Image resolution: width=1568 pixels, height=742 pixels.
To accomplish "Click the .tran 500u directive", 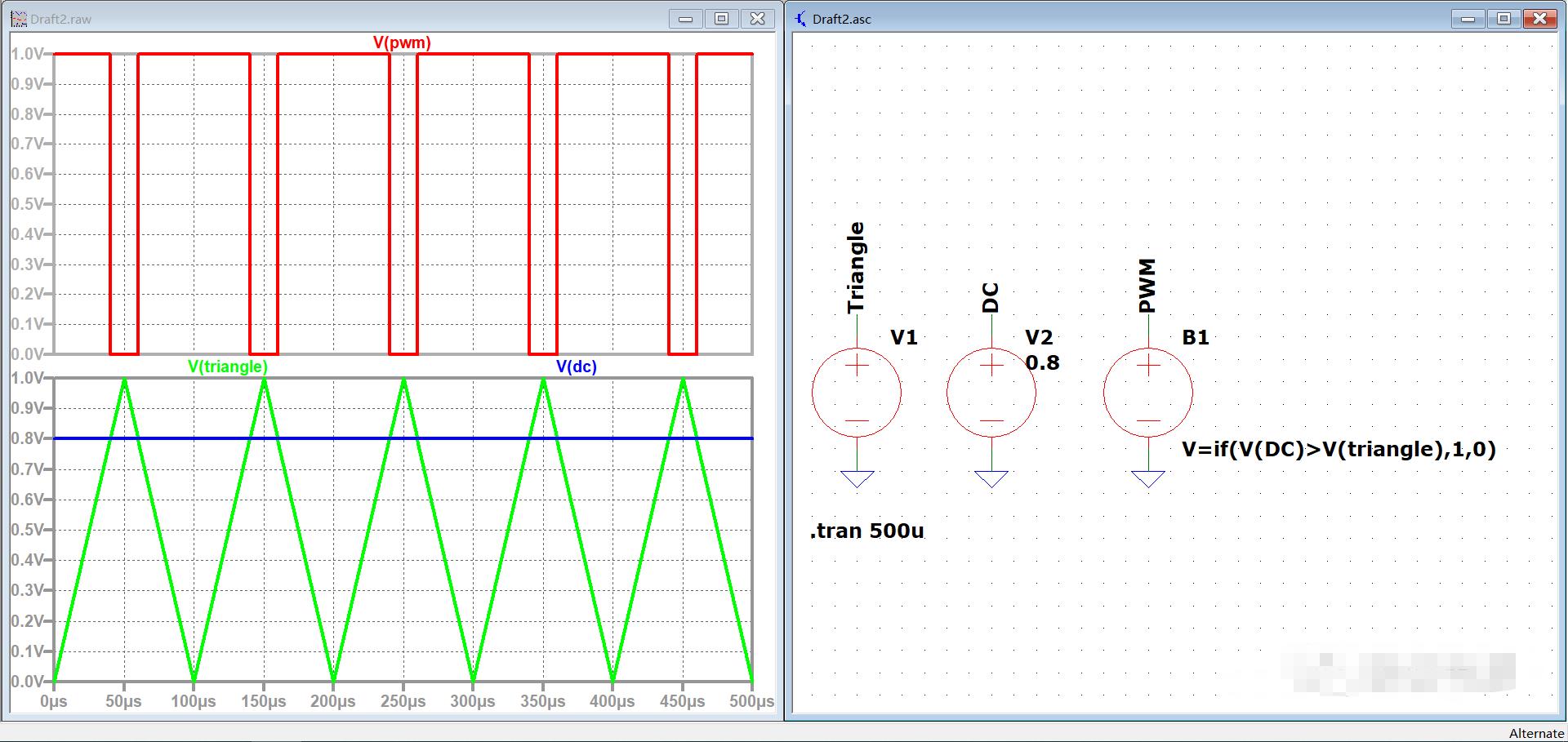I will [867, 531].
